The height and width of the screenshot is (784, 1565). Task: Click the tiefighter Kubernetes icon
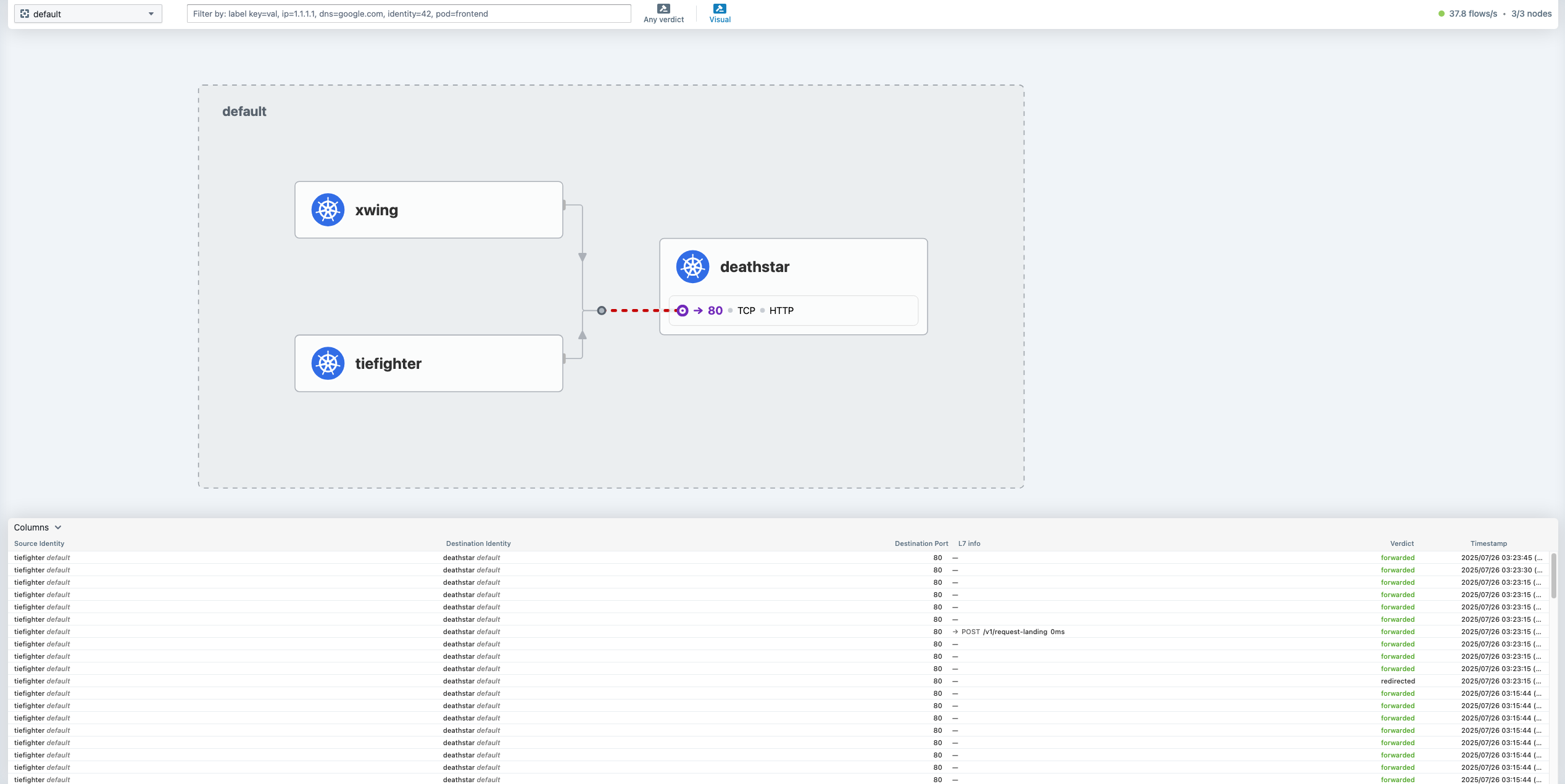point(328,363)
